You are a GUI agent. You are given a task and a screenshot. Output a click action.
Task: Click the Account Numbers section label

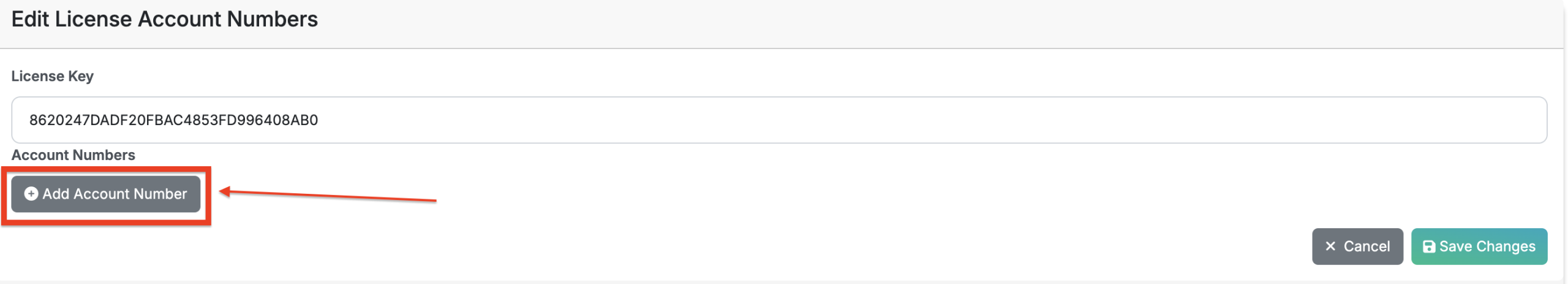pos(73,155)
